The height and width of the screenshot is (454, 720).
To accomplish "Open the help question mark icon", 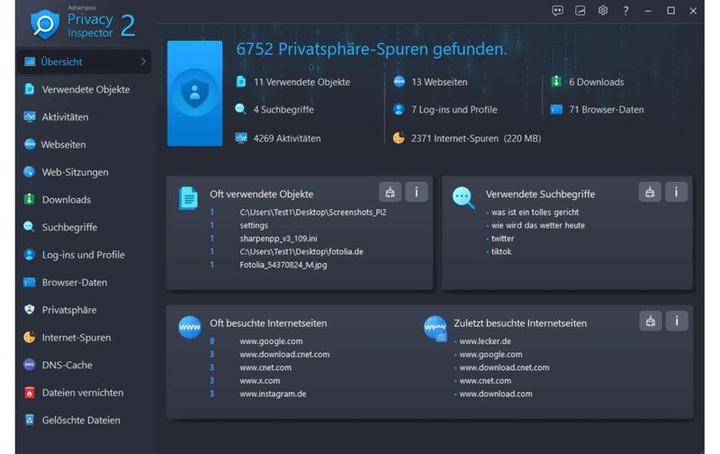I will point(625,11).
